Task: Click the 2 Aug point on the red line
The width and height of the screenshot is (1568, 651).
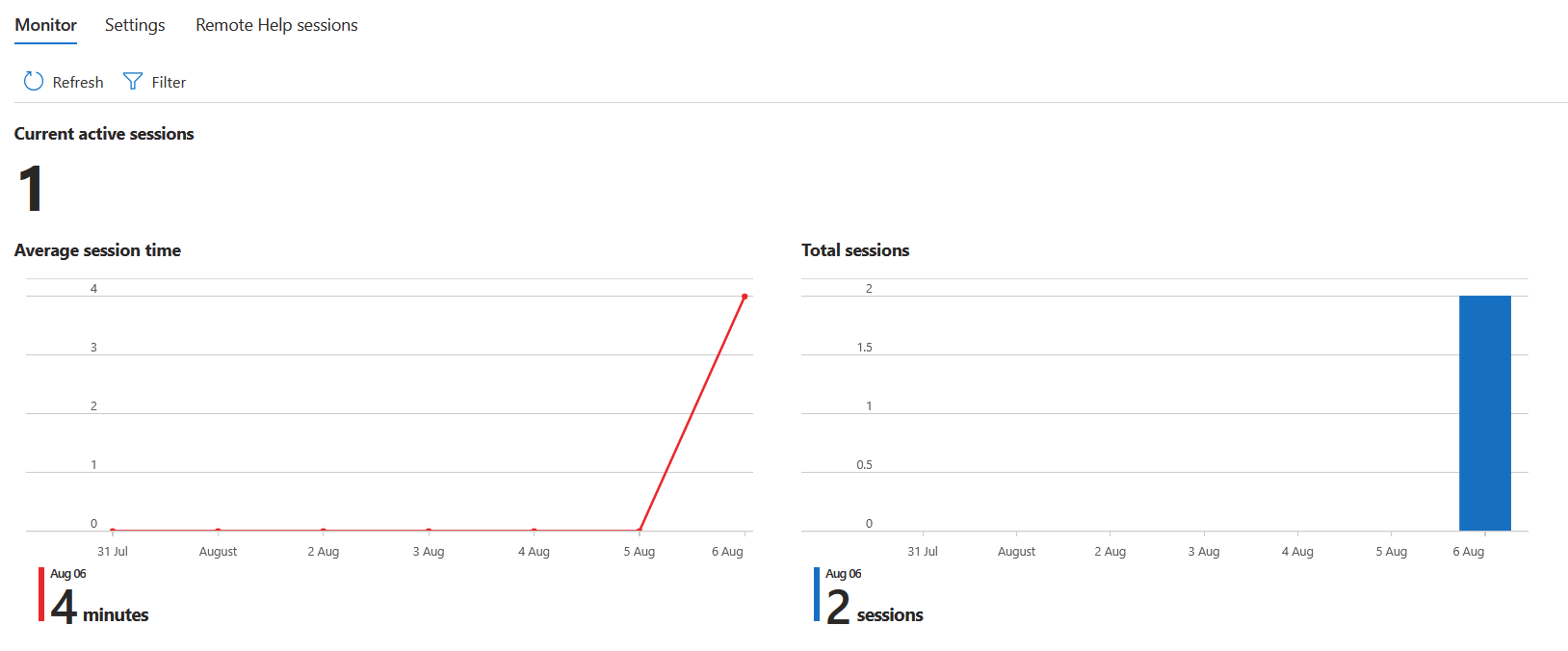Action: pos(324,530)
